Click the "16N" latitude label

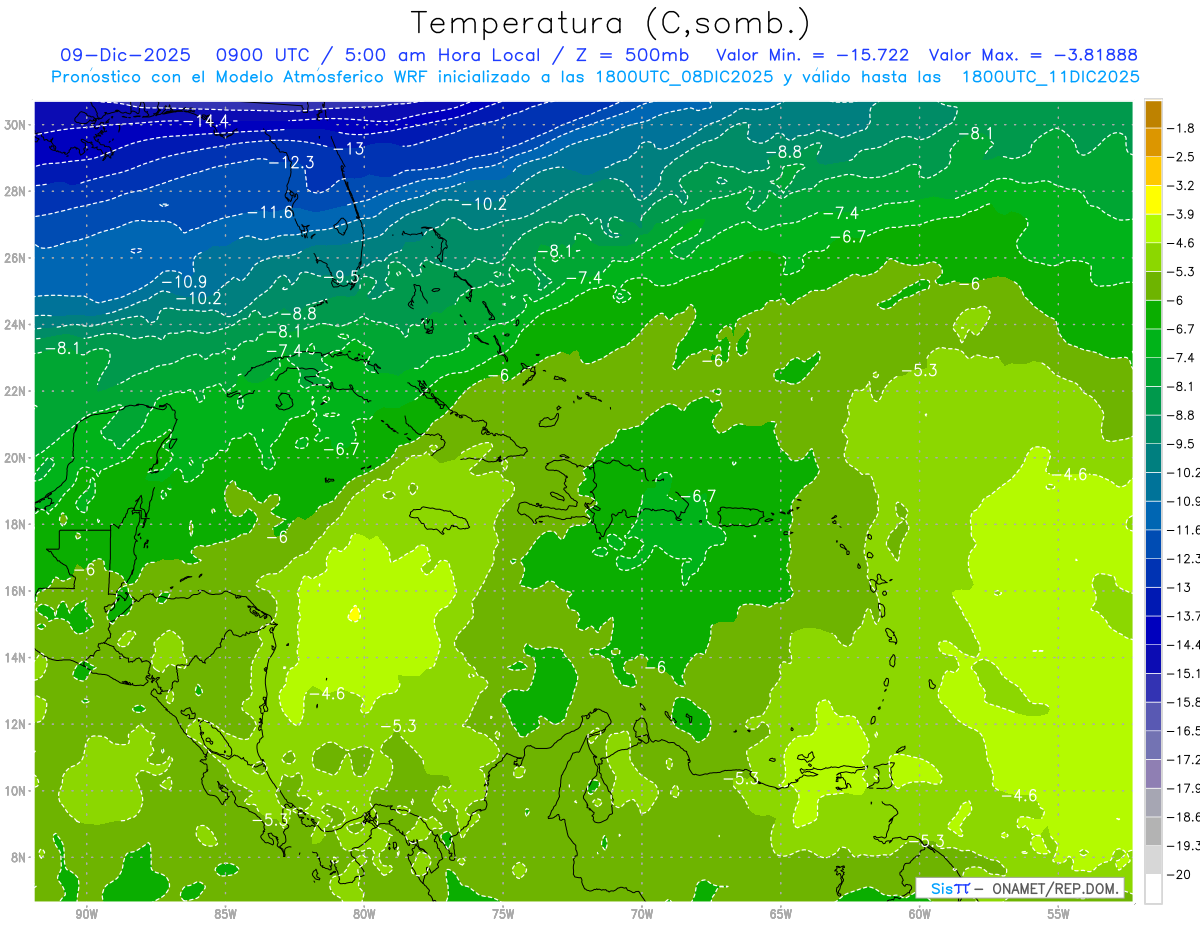16,591
